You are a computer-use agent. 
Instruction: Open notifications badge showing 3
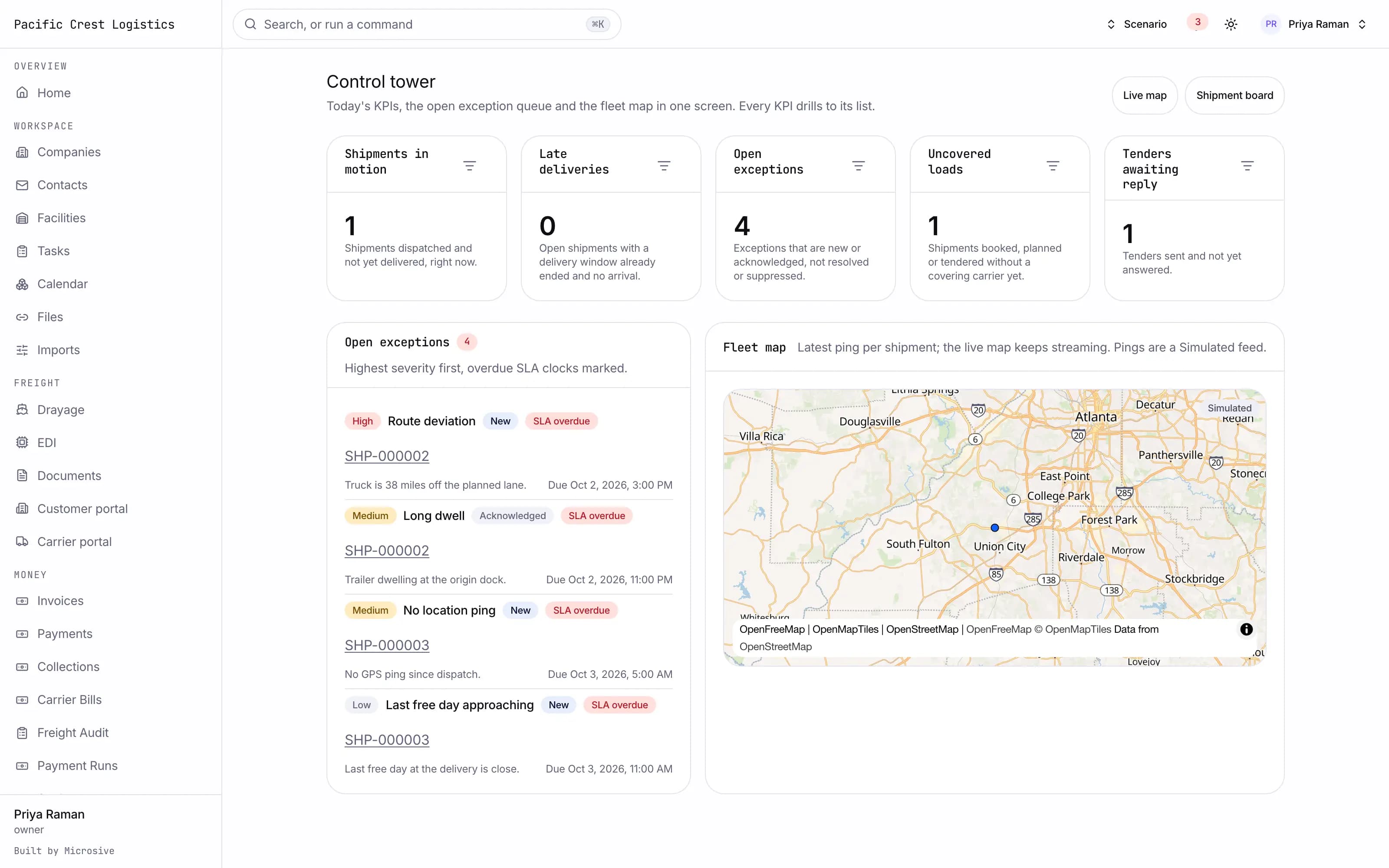(x=1197, y=23)
